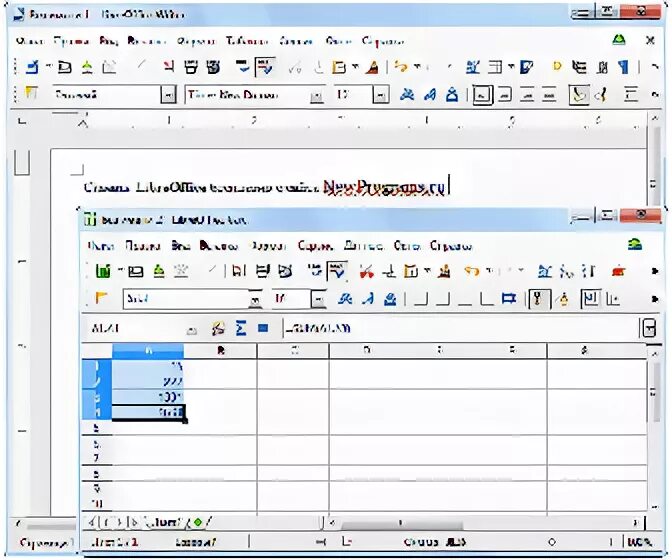
Task: Open Function Wizard in Calc formula bar
Action: coord(218,329)
